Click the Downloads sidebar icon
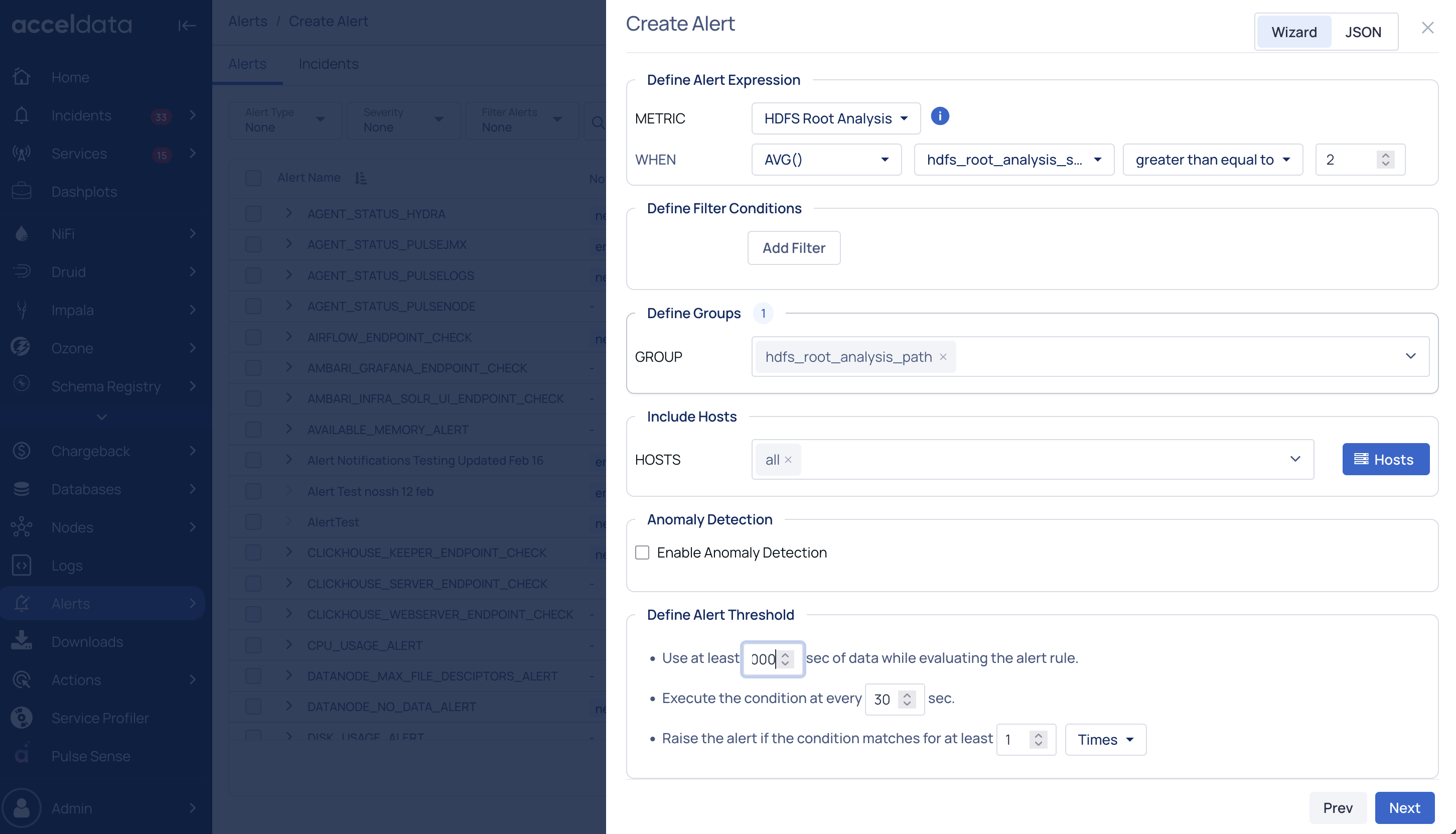Viewport: 1456px width, 834px height. 22,641
